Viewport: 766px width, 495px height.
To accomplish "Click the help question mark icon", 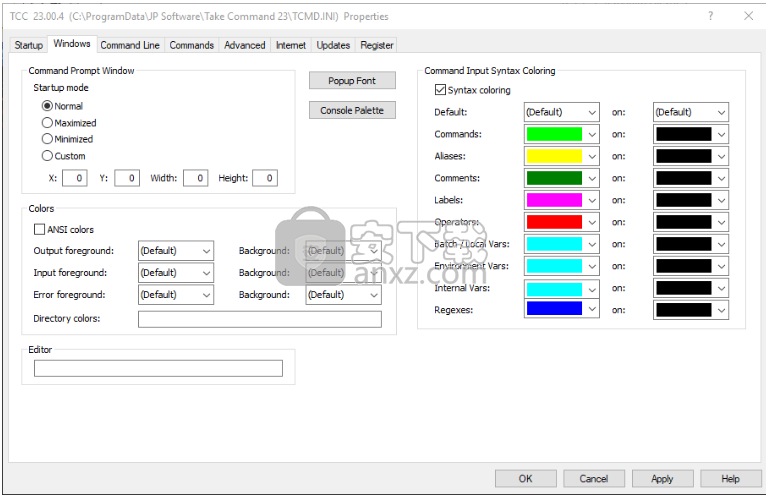I will click(710, 16).
